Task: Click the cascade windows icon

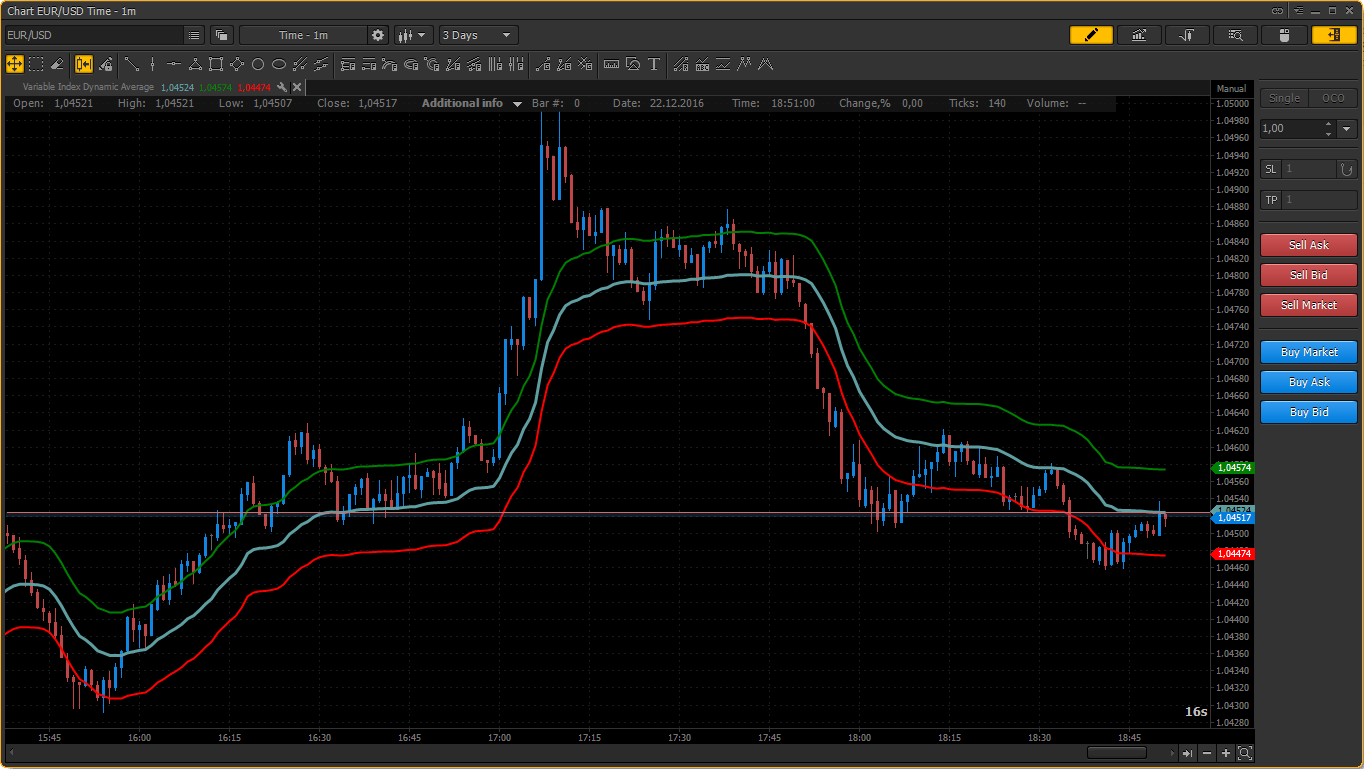Action: point(221,35)
